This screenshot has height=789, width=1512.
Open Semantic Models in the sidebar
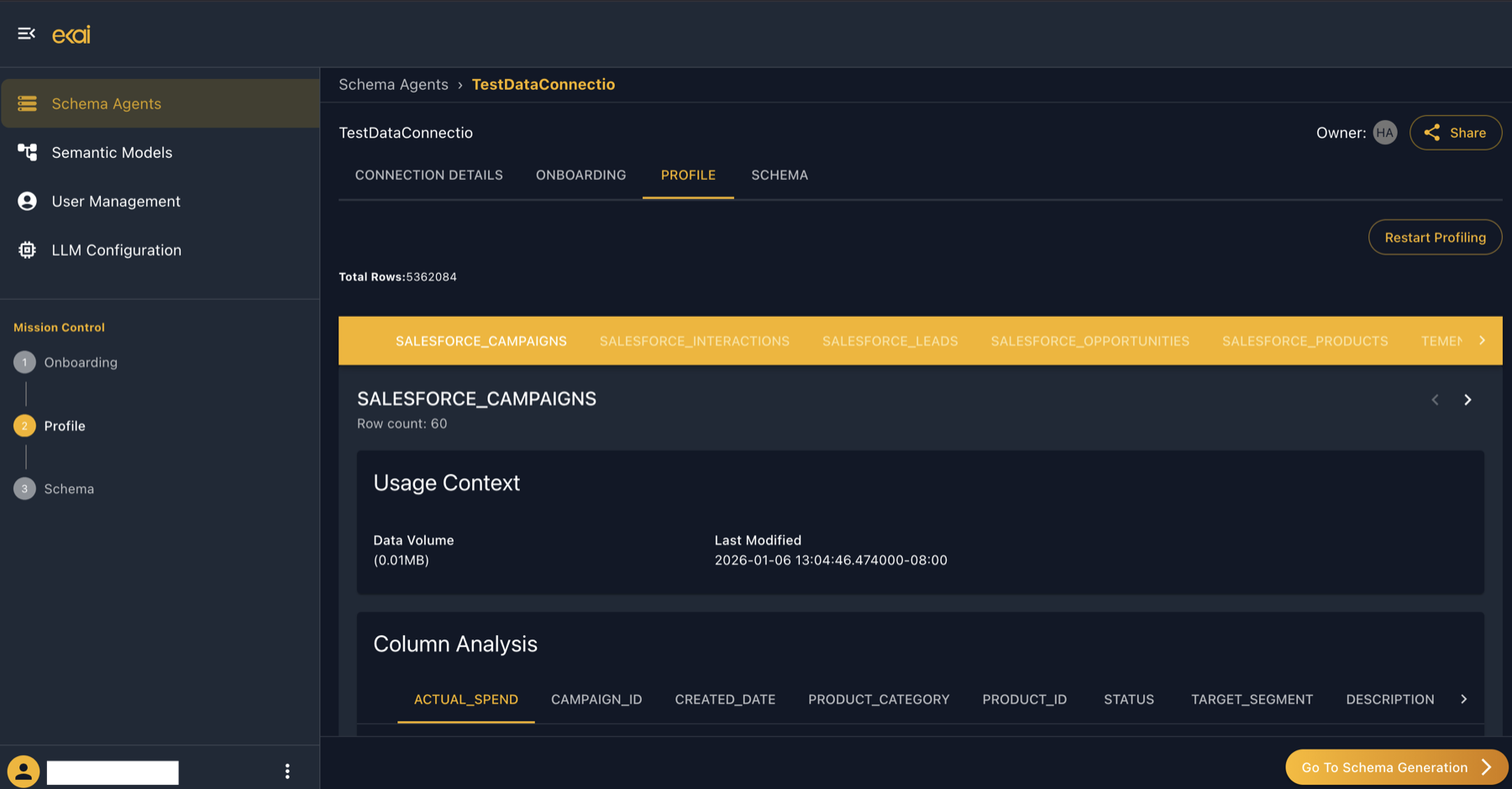[x=160, y=152]
